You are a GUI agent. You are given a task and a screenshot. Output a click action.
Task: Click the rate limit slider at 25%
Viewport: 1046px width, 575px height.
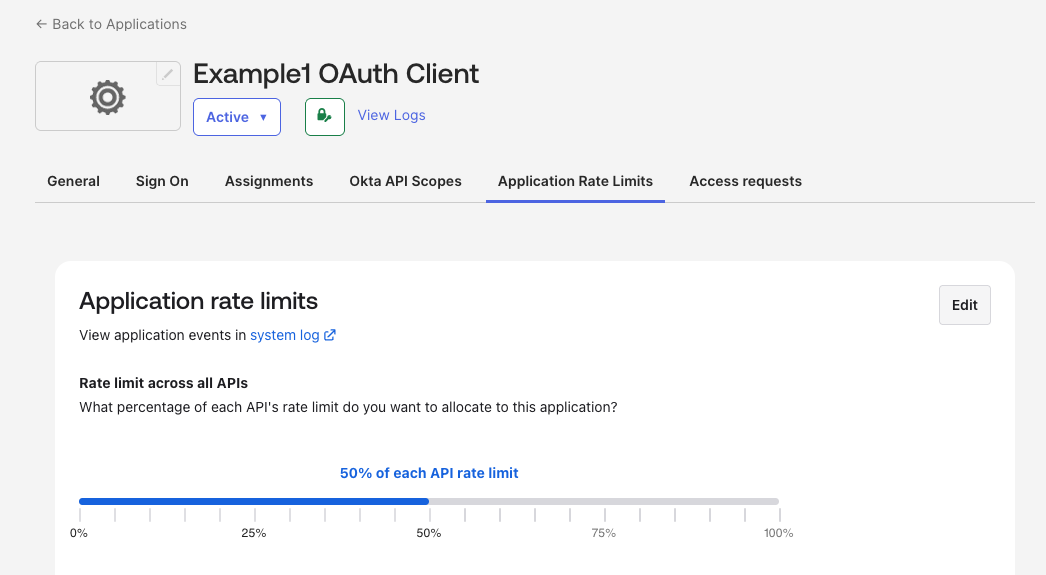pyautogui.click(x=254, y=502)
